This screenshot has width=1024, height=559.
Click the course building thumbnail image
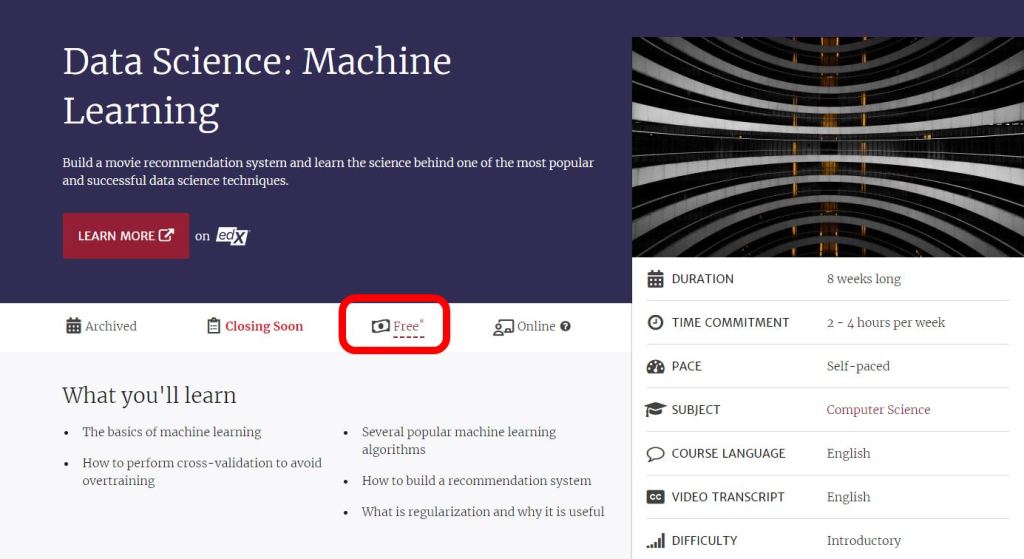pos(828,147)
